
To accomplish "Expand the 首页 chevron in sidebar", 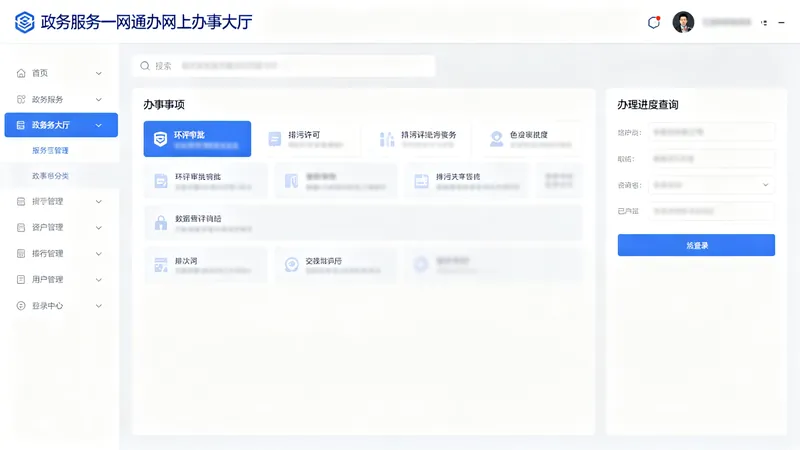I will [x=98, y=73].
